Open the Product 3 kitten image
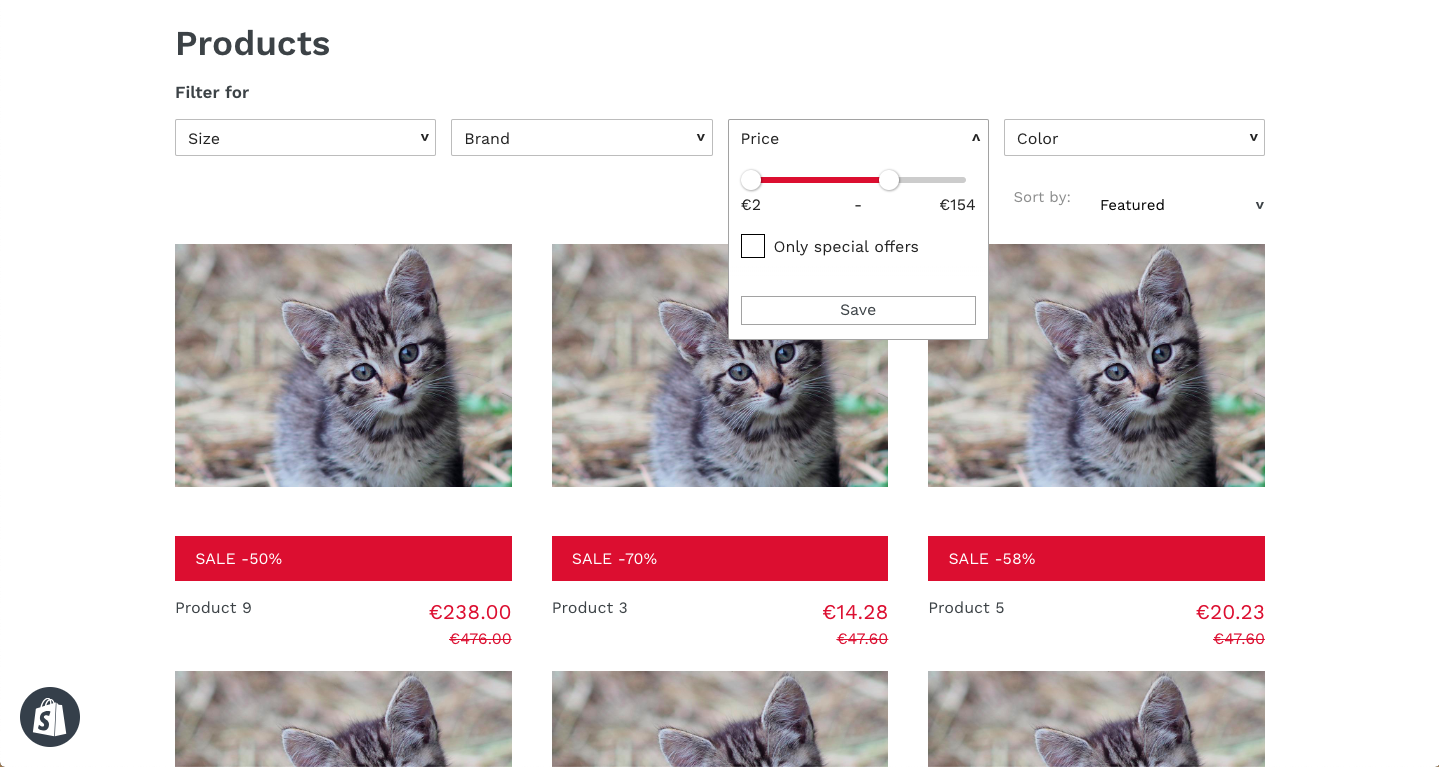This screenshot has height=767, width=1439. coord(720,366)
